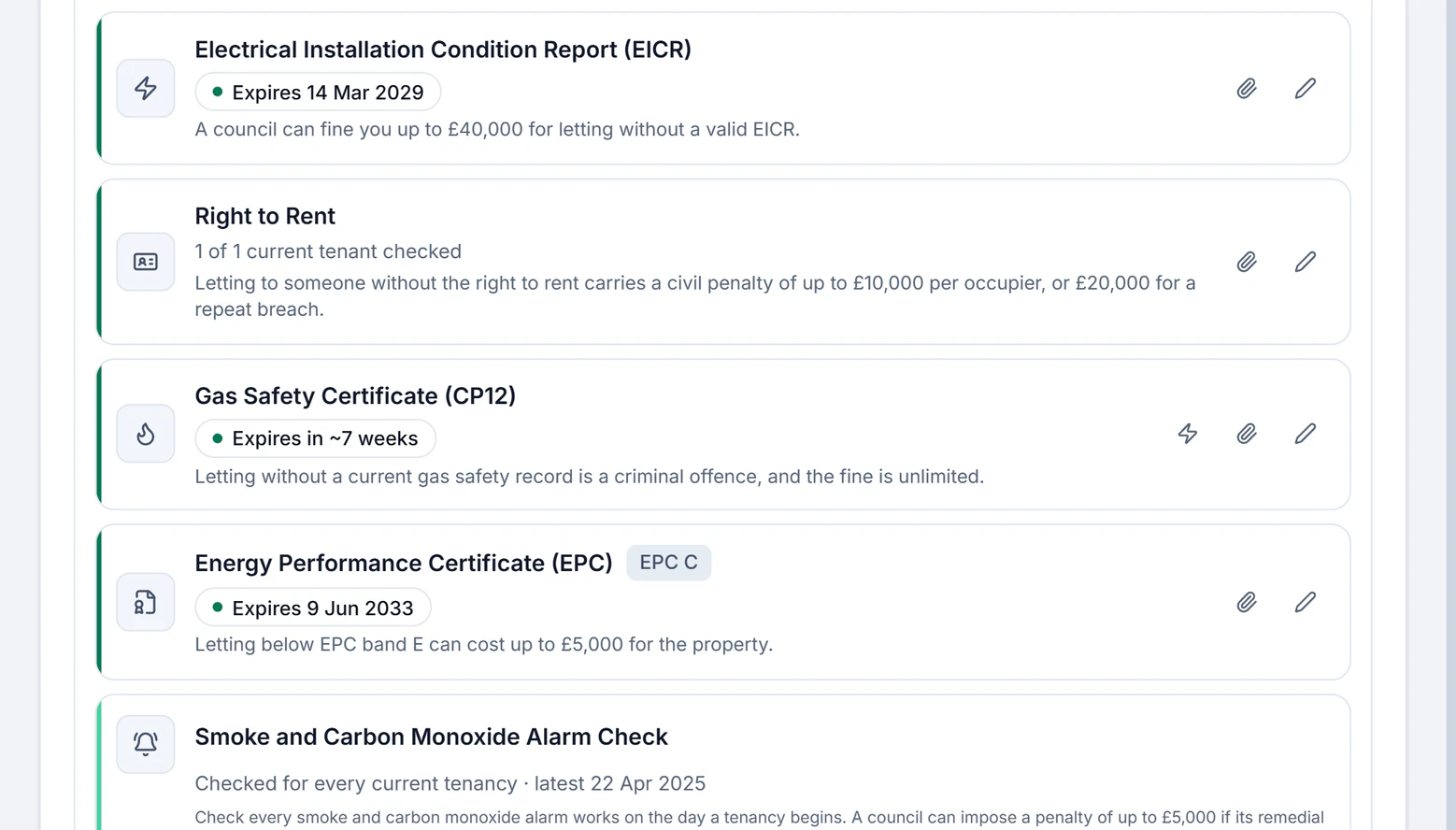Attach a file to Right to Rent
Screen dimensions: 1456x830
click(x=1247, y=262)
